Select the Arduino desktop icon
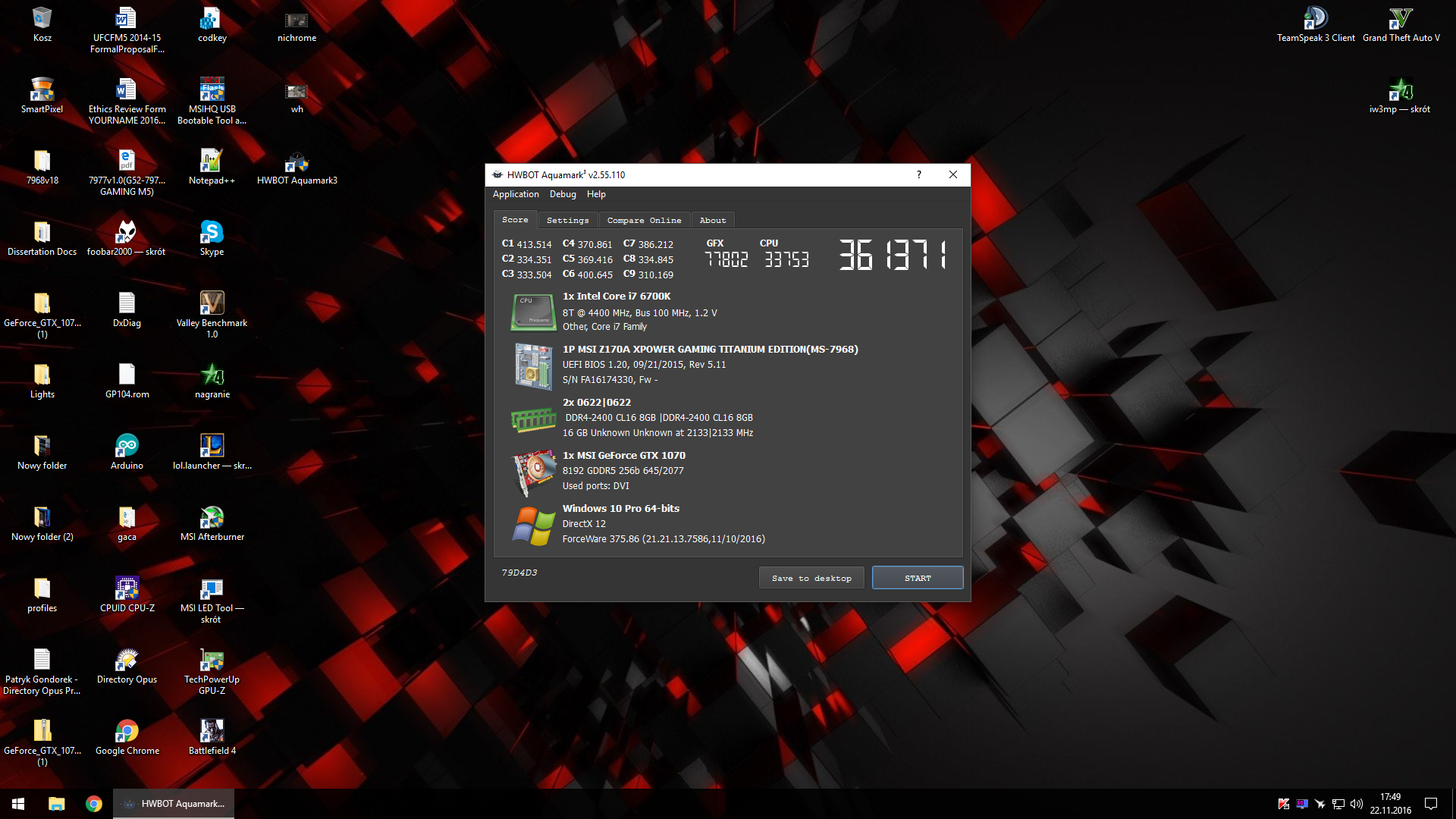The width and height of the screenshot is (1456, 819). click(x=127, y=452)
